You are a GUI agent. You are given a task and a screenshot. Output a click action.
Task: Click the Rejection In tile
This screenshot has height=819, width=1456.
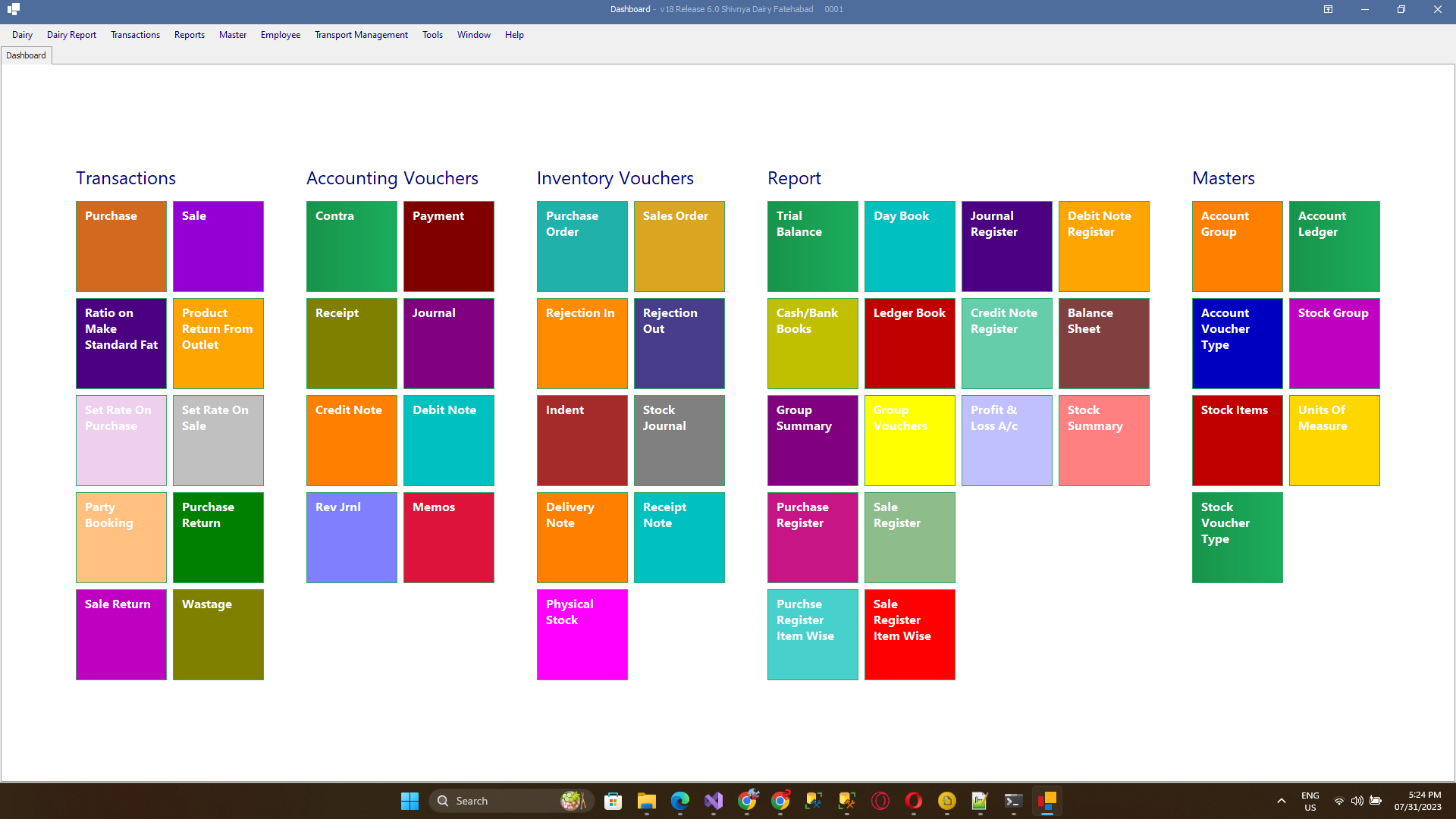[582, 344]
